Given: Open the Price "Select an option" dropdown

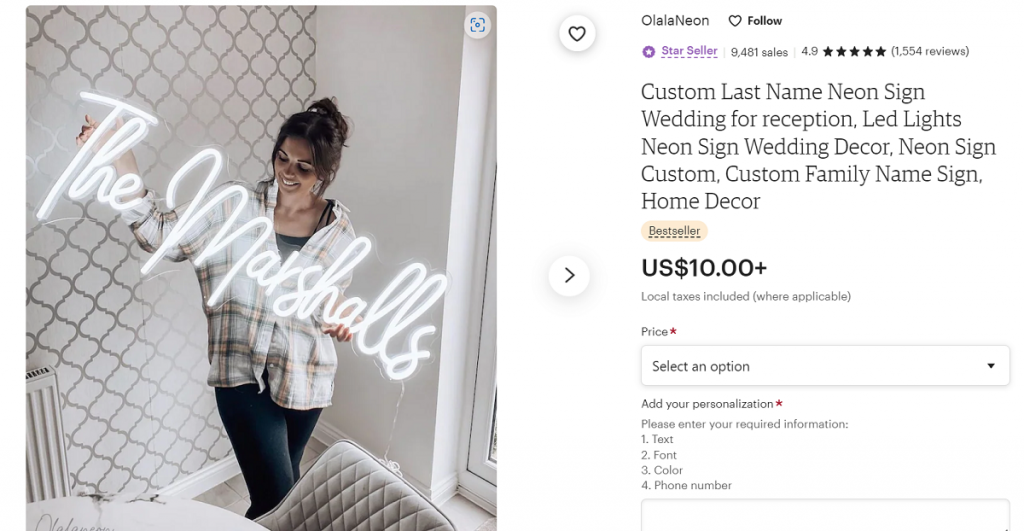Looking at the screenshot, I should (824, 366).
